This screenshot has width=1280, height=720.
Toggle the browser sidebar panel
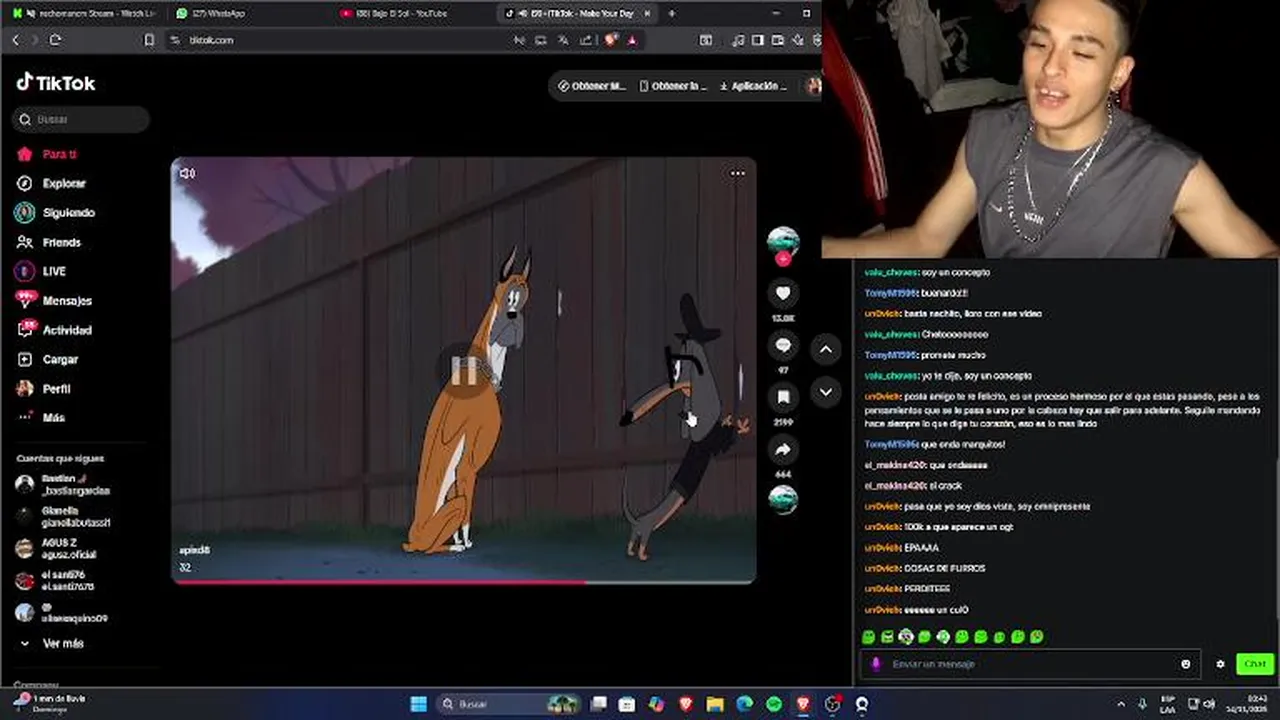[757, 40]
